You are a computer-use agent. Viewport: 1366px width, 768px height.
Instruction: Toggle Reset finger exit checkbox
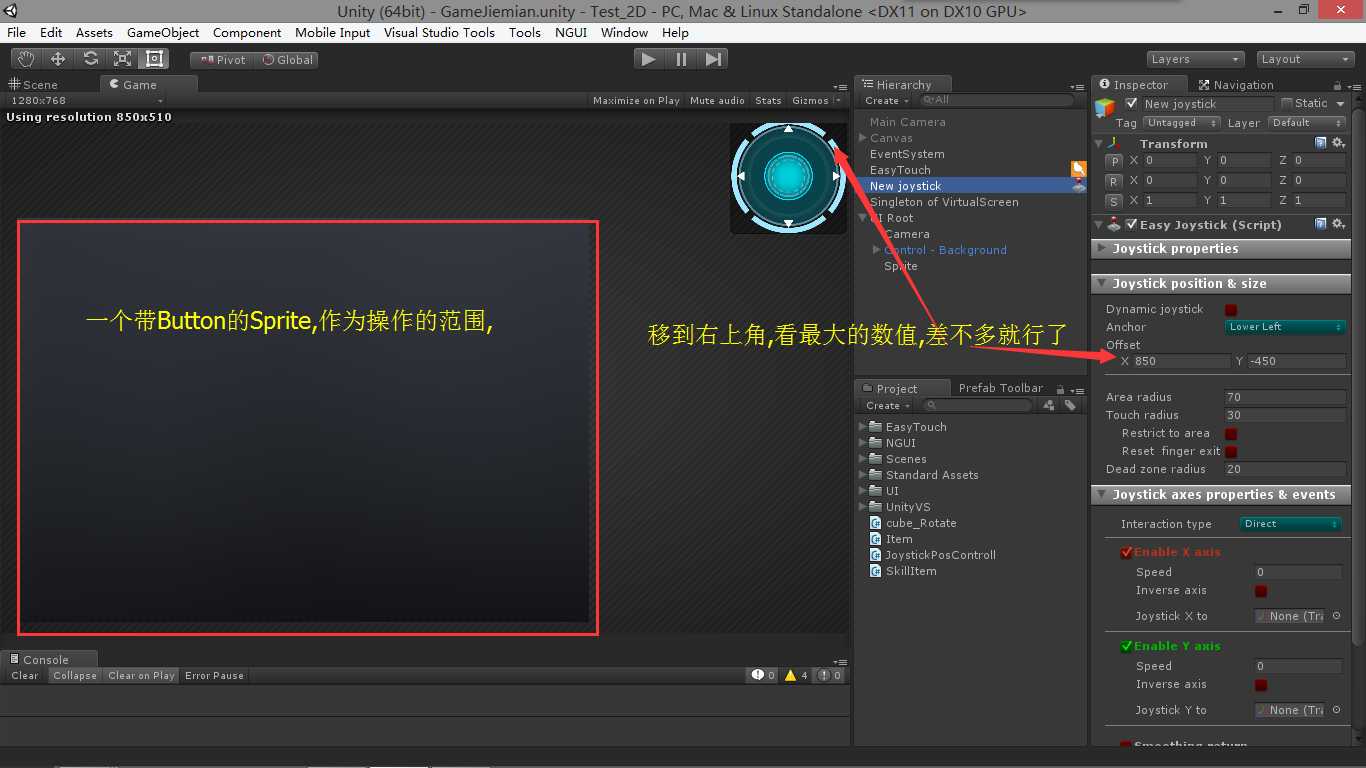(x=1231, y=451)
